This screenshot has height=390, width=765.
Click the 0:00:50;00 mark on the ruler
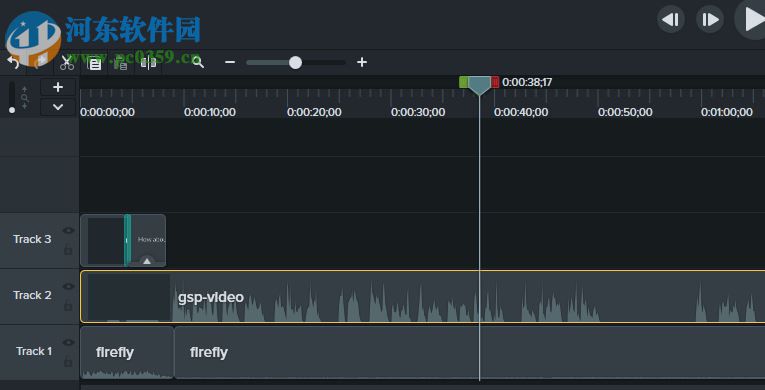(625, 112)
